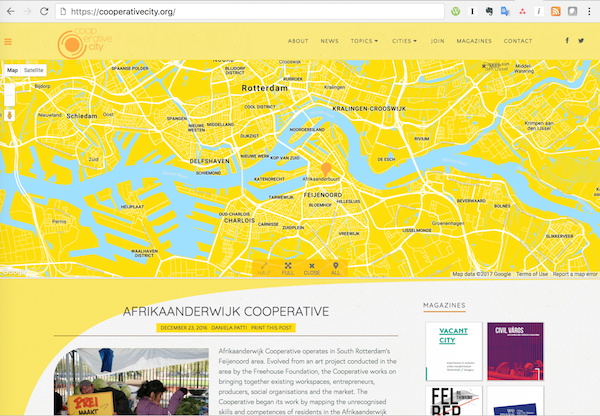Show ALL map markers
The height and width of the screenshot is (416, 600).
click(336, 269)
